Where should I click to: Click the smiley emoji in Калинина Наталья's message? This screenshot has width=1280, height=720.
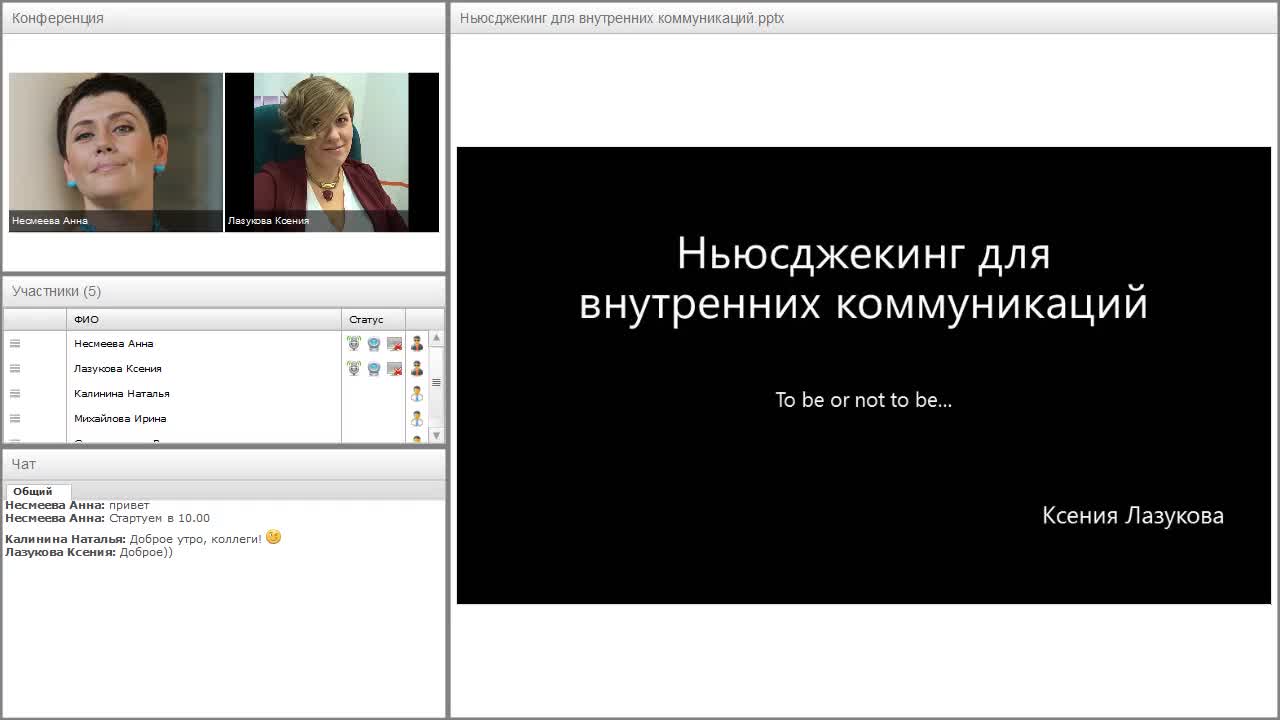pyautogui.click(x=274, y=537)
